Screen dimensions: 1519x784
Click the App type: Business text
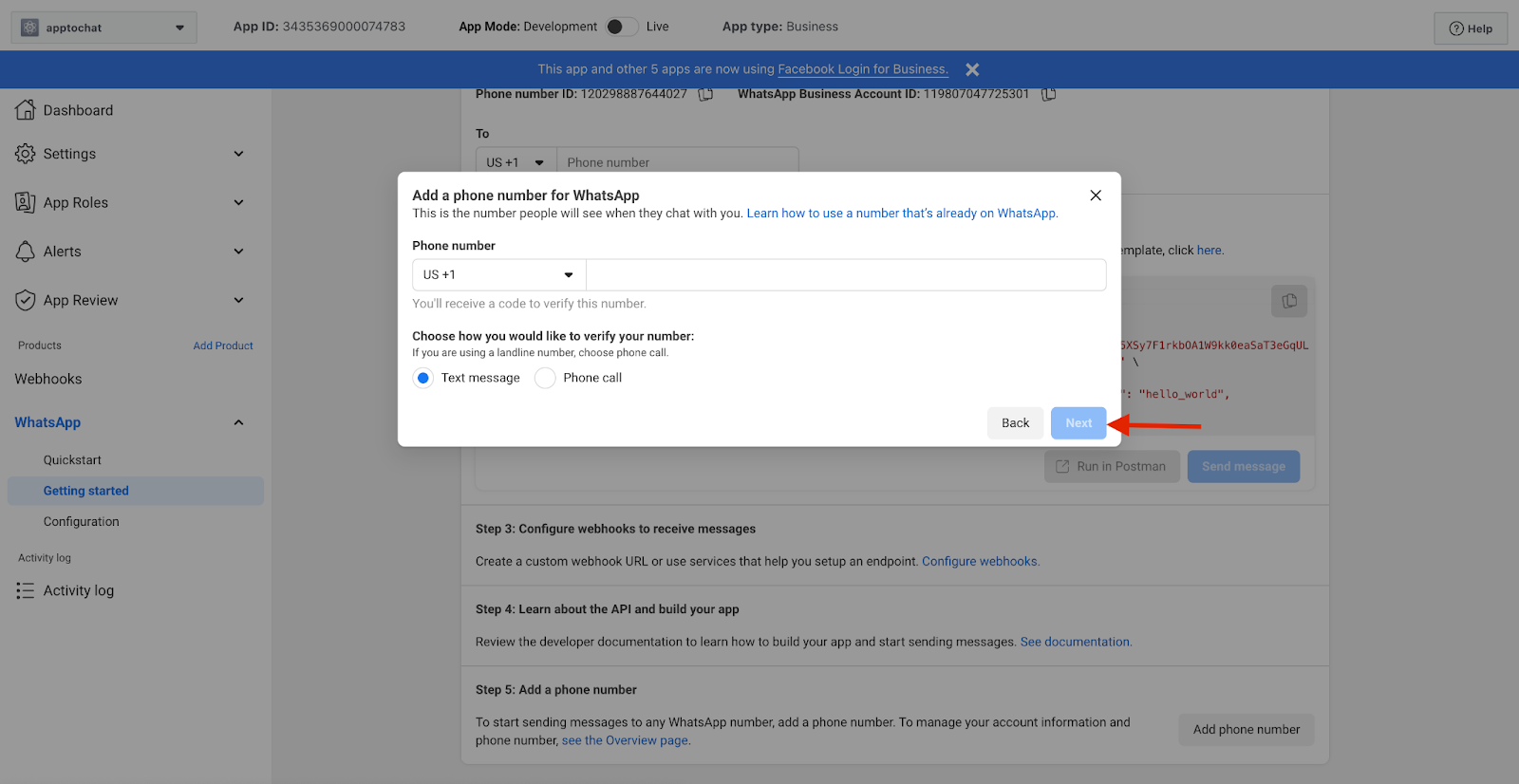(x=780, y=27)
